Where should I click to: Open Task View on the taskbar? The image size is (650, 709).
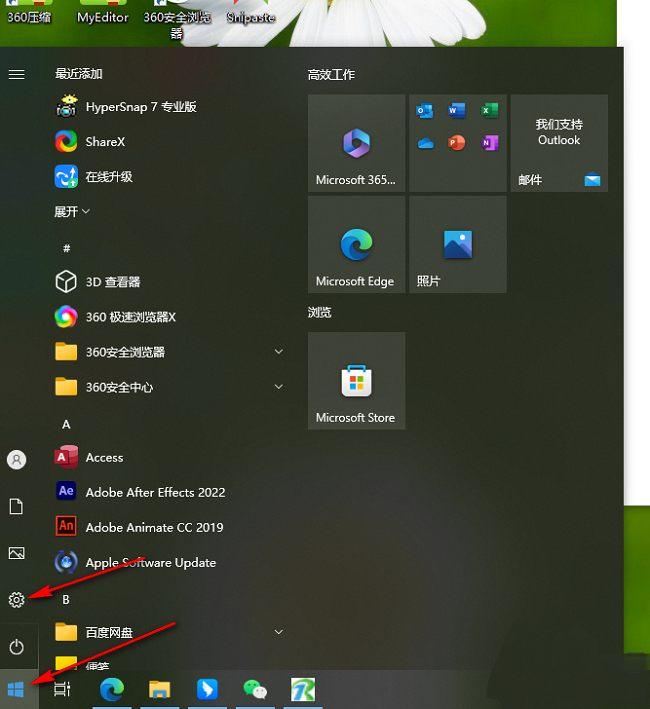(x=62, y=690)
